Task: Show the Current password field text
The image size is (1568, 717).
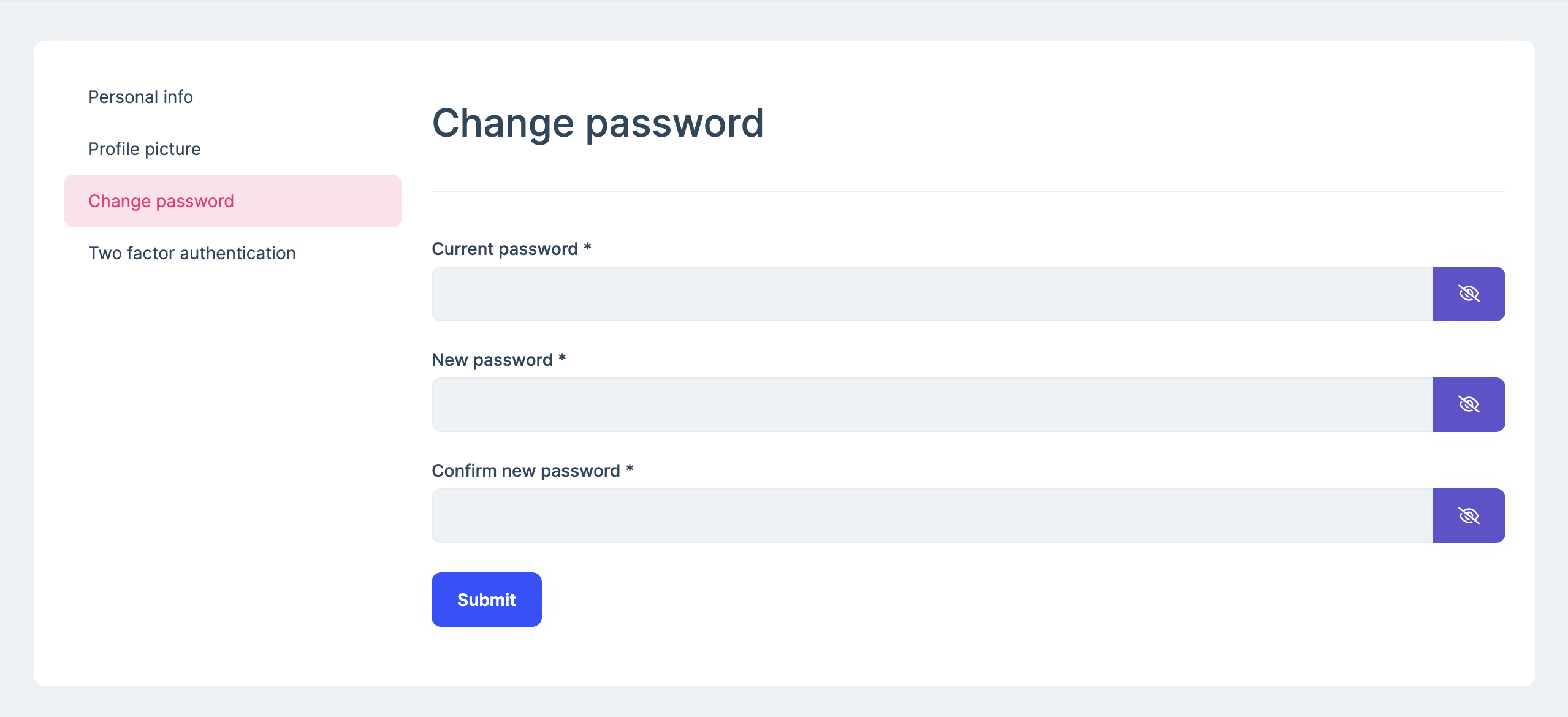Action: 1468,294
